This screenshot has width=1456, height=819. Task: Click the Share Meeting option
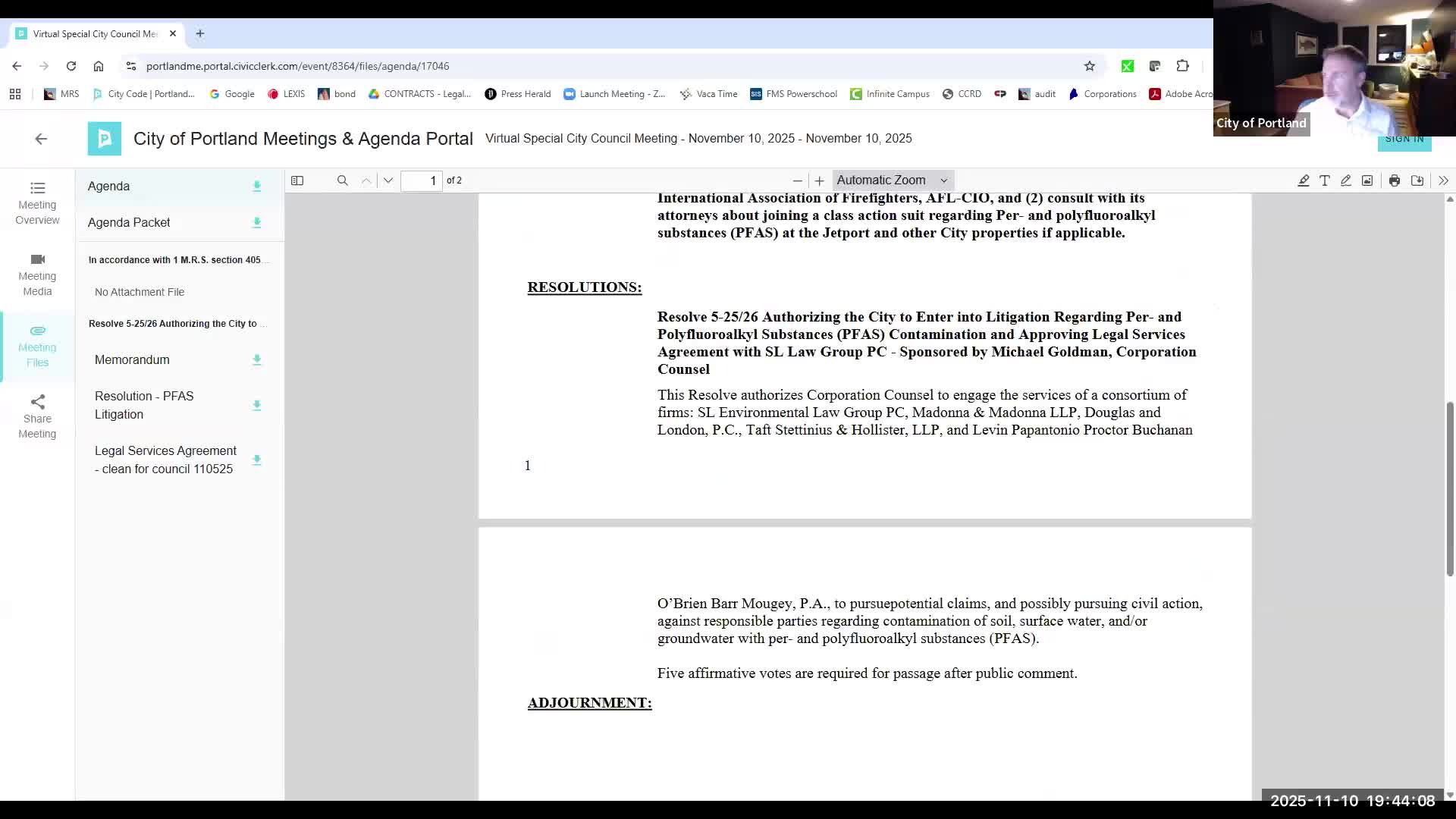[x=37, y=417]
